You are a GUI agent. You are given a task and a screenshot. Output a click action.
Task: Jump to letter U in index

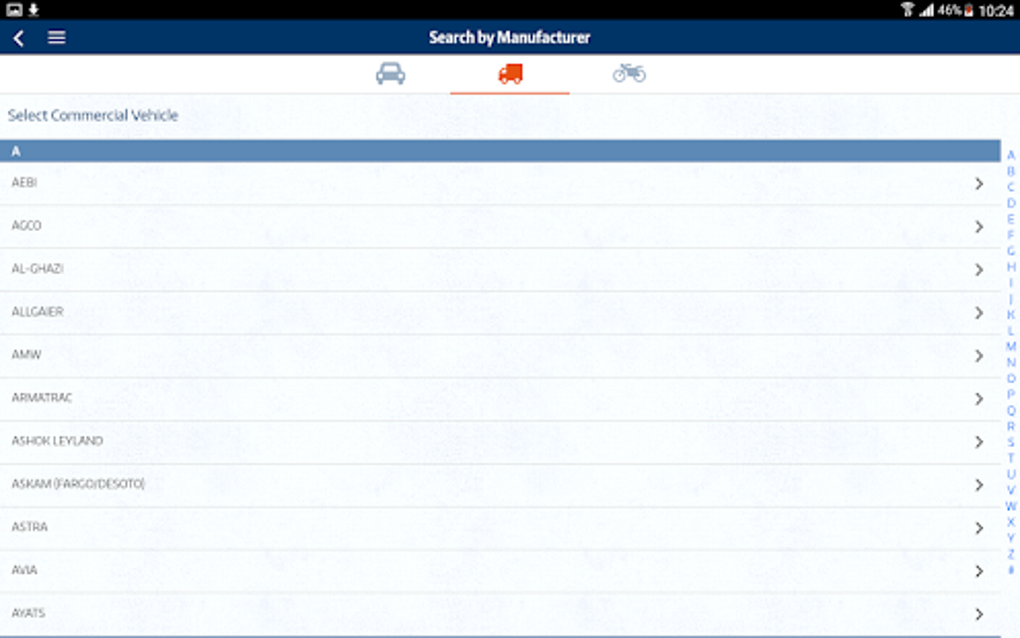click(x=1011, y=474)
